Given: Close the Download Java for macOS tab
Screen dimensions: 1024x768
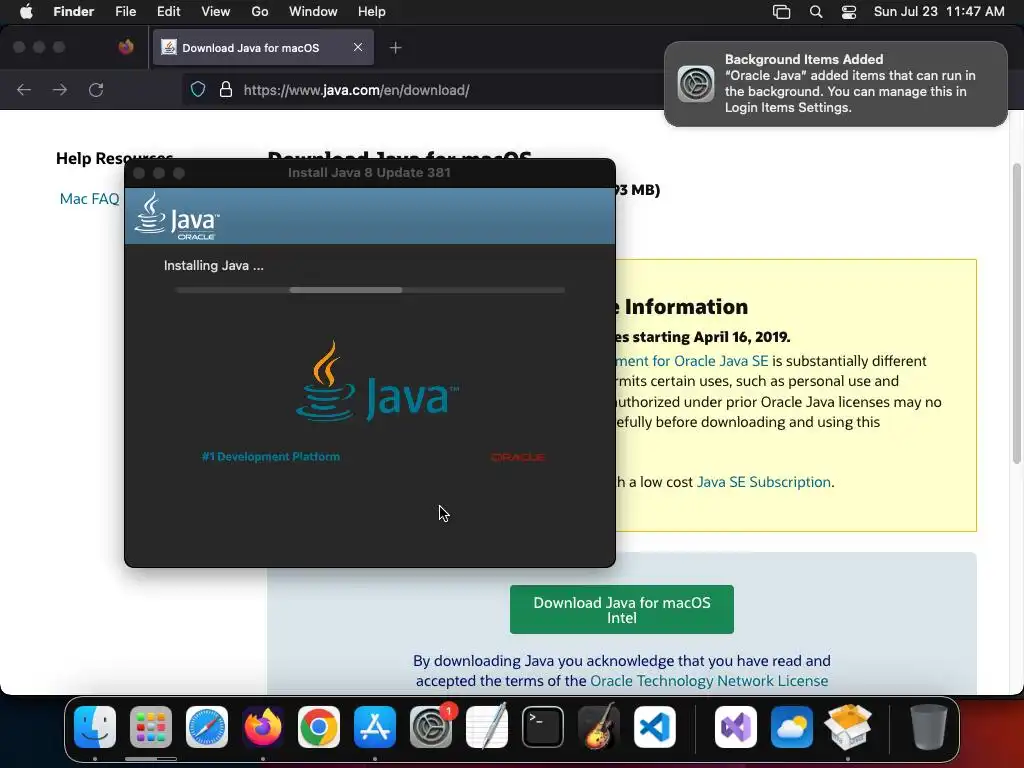Looking at the screenshot, I should click(x=358, y=47).
